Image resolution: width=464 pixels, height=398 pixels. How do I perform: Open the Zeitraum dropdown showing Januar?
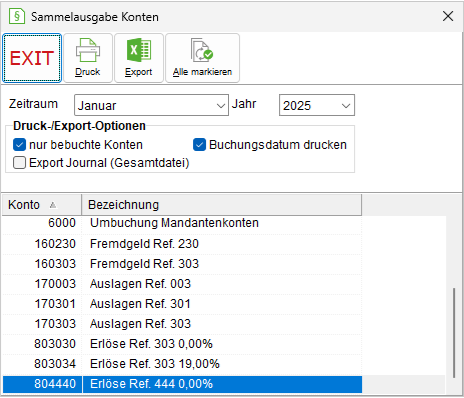(x=151, y=105)
